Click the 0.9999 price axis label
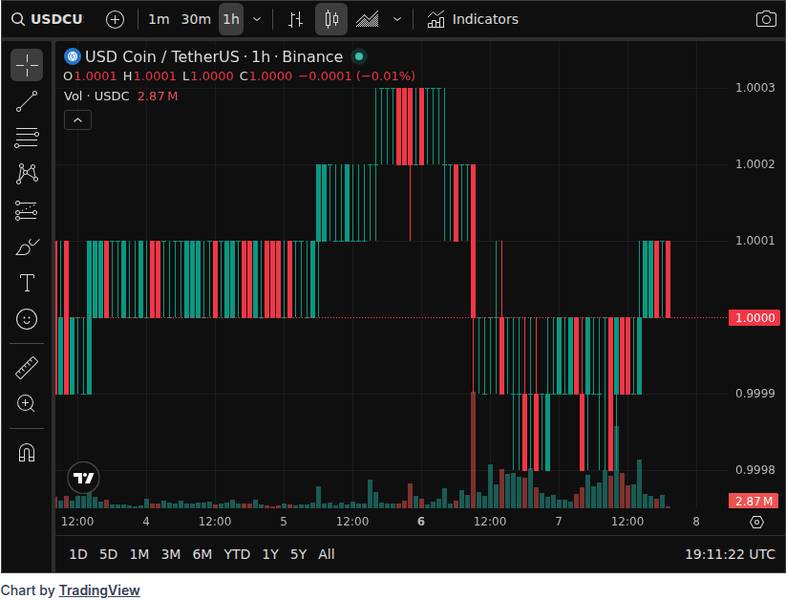 coord(754,393)
